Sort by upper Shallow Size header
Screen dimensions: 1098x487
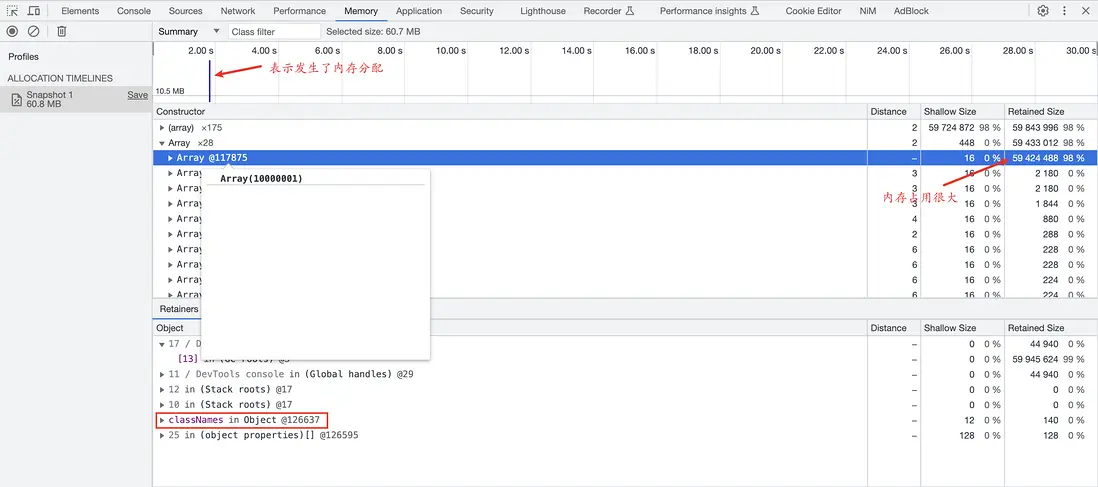962,111
